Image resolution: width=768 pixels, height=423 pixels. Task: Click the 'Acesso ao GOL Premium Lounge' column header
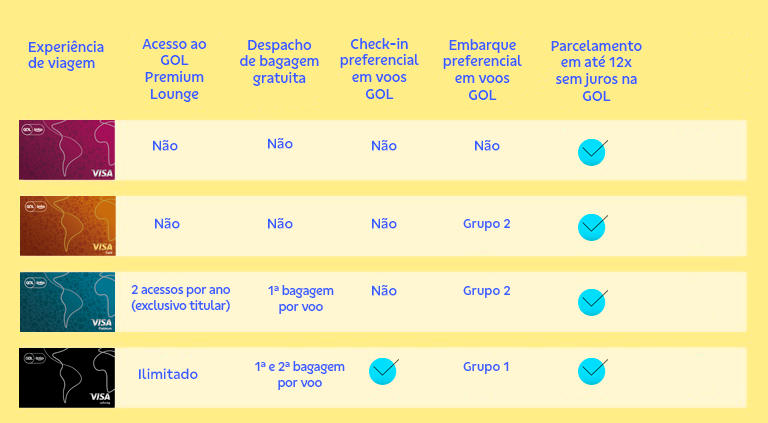point(174,69)
